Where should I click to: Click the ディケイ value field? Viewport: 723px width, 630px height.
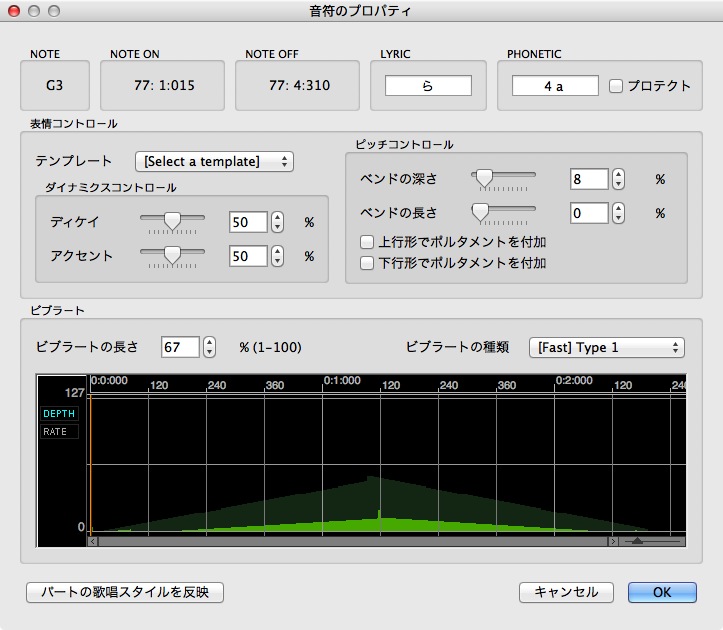[248, 222]
